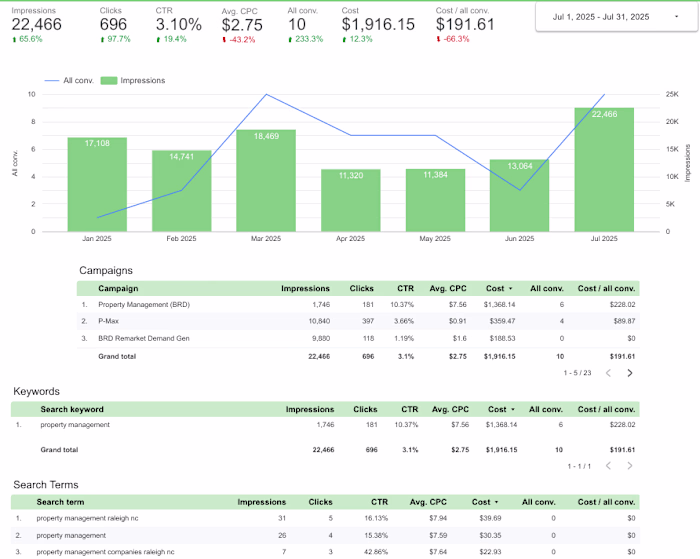Select the Jun 2025 bar showing 13,064

coord(520,196)
